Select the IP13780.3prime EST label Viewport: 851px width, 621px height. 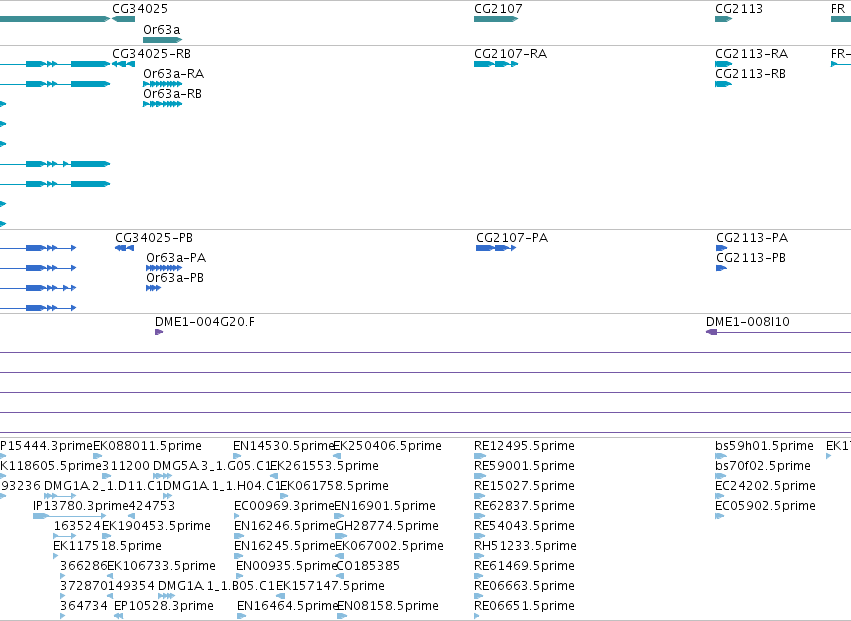pyautogui.click(x=80, y=506)
